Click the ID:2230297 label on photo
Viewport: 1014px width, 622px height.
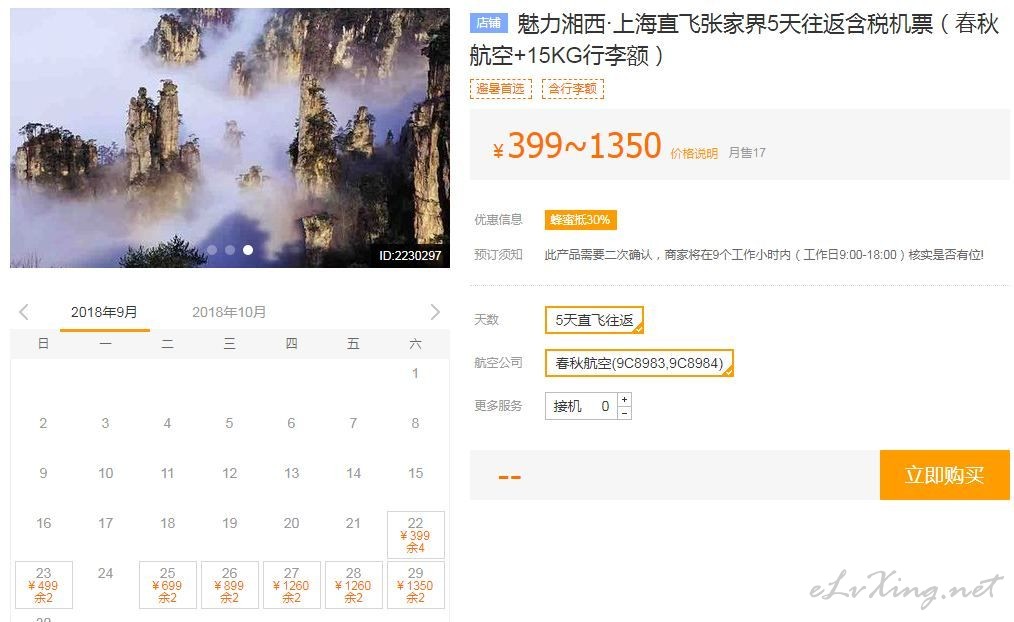pyautogui.click(x=410, y=255)
